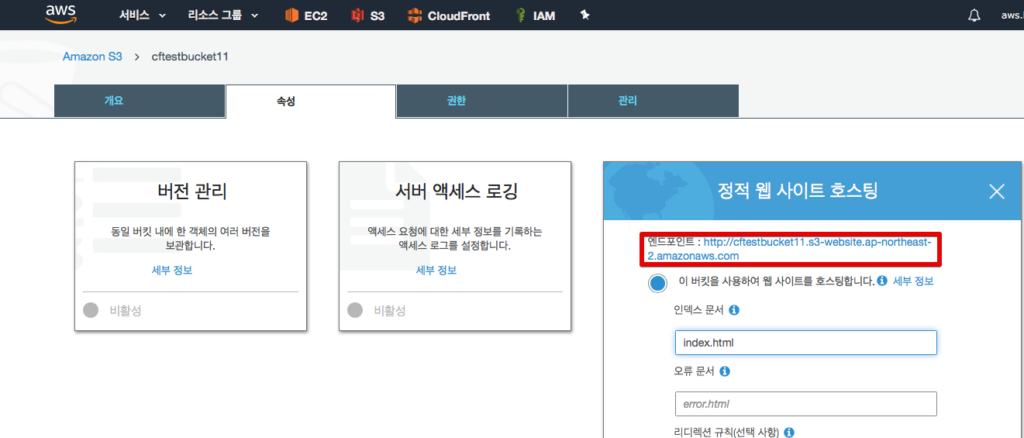Viewport: 1024px width, 438px height.
Task: Select radio to host website with this bucket
Action: click(x=658, y=283)
